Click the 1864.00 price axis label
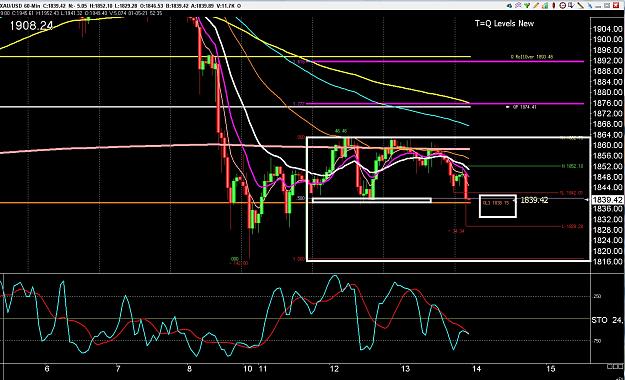 pos(608,135)
